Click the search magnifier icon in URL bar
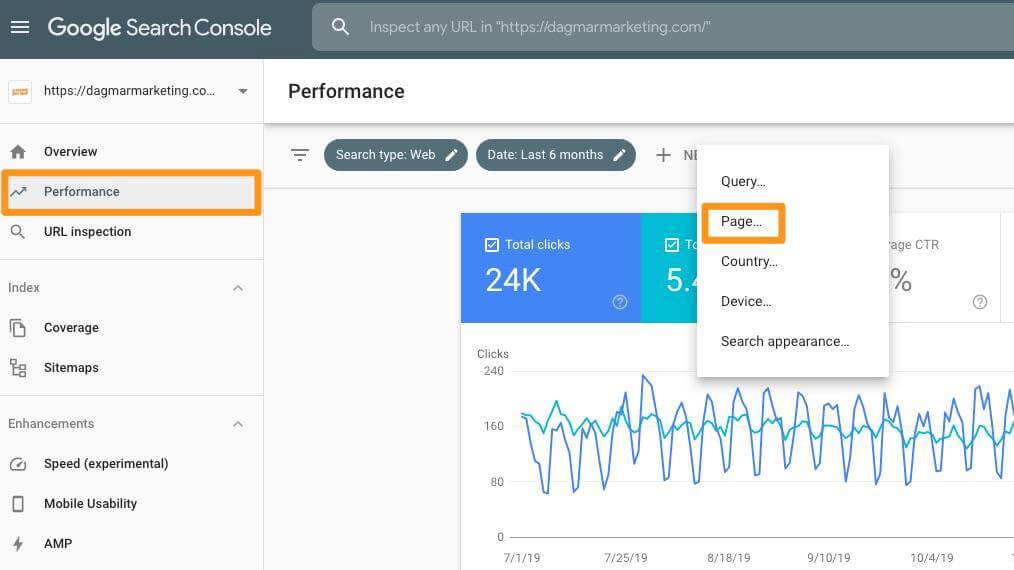 (340, 27)
